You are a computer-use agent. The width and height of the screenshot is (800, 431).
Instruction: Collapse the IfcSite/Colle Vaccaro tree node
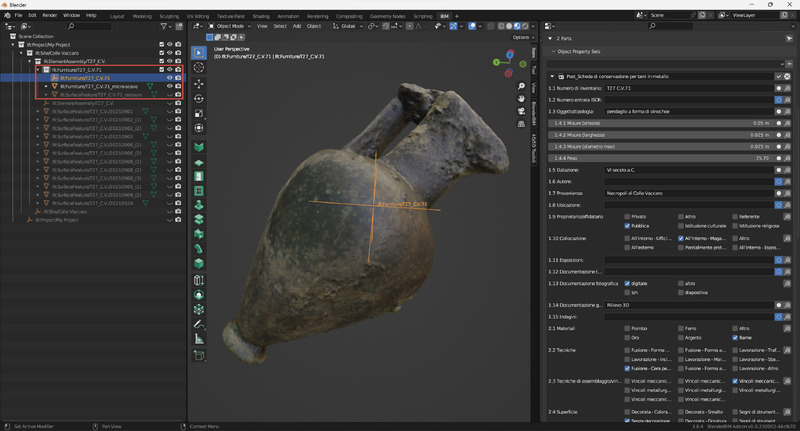pos(22,53)
